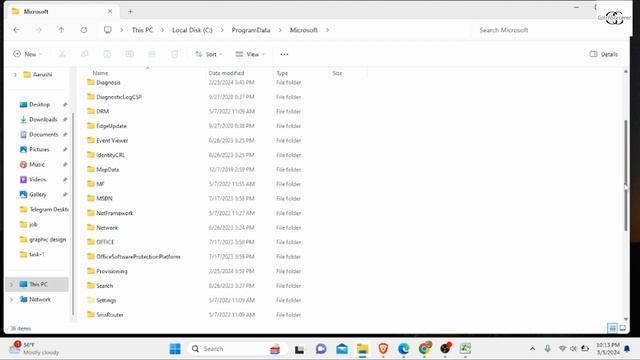Image resolution: width=640 pixels, height=360 pixels.
Task: Open Microsoft Edge from the taskbar
Action: (404, 349)
